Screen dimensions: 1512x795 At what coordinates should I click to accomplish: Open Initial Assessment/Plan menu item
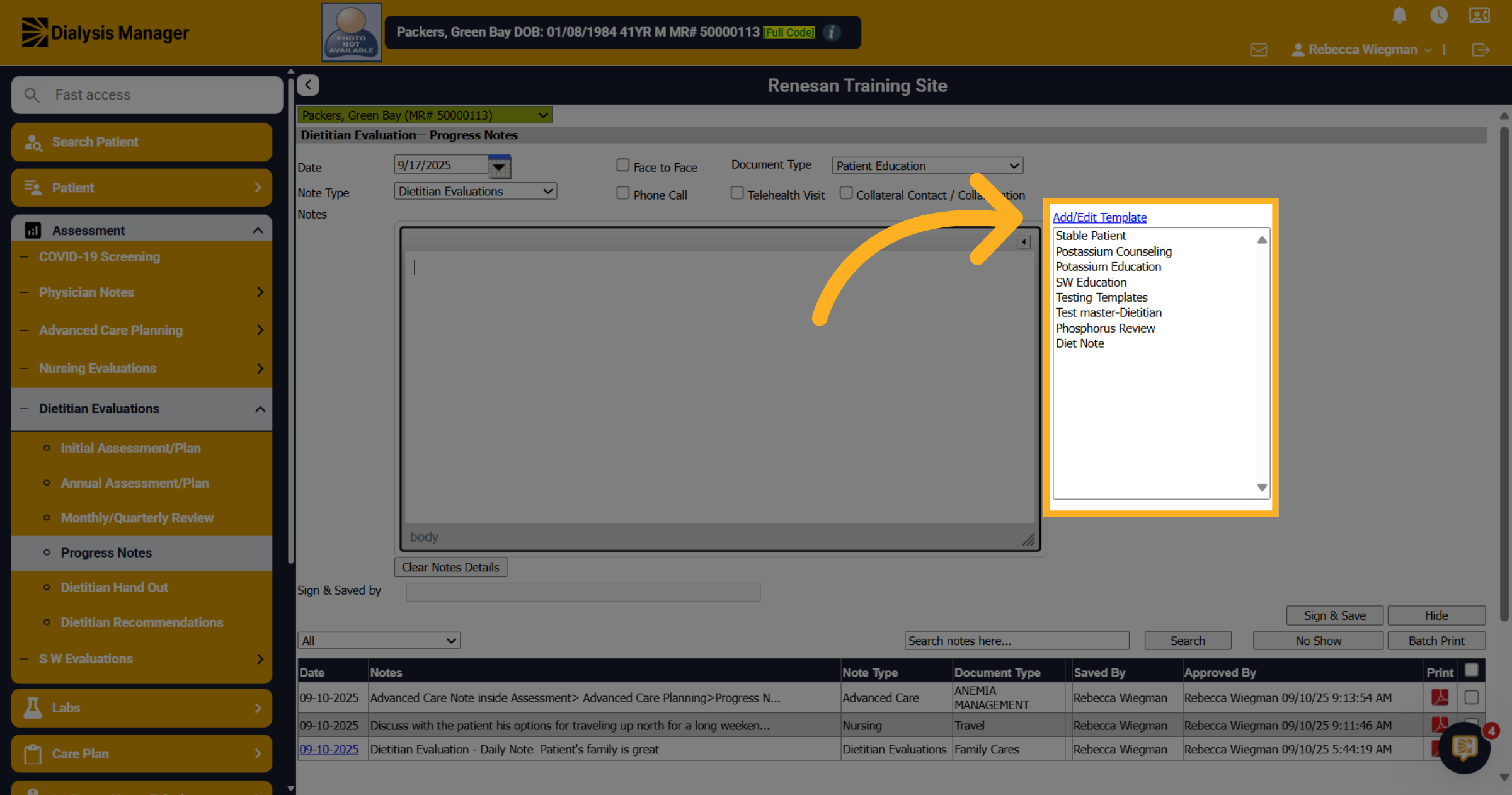[130, 448]
